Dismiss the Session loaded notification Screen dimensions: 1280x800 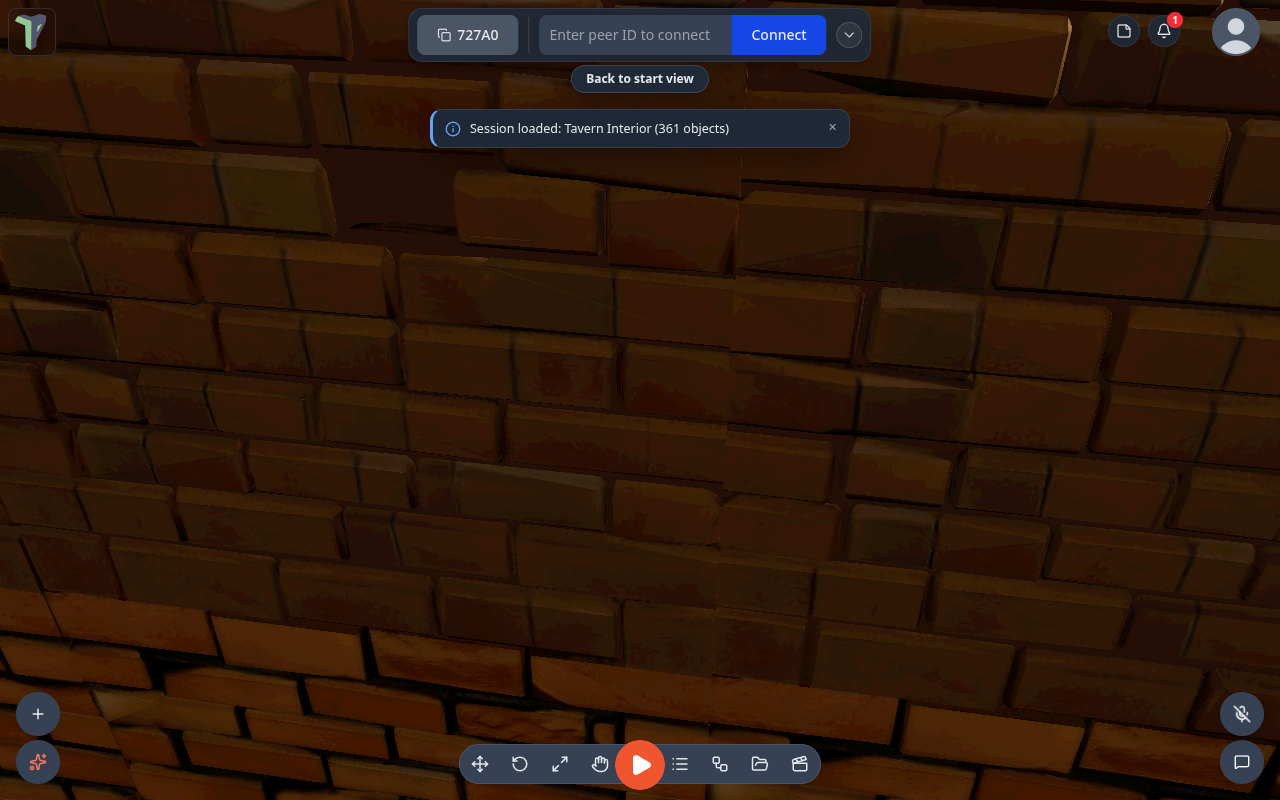832,127
